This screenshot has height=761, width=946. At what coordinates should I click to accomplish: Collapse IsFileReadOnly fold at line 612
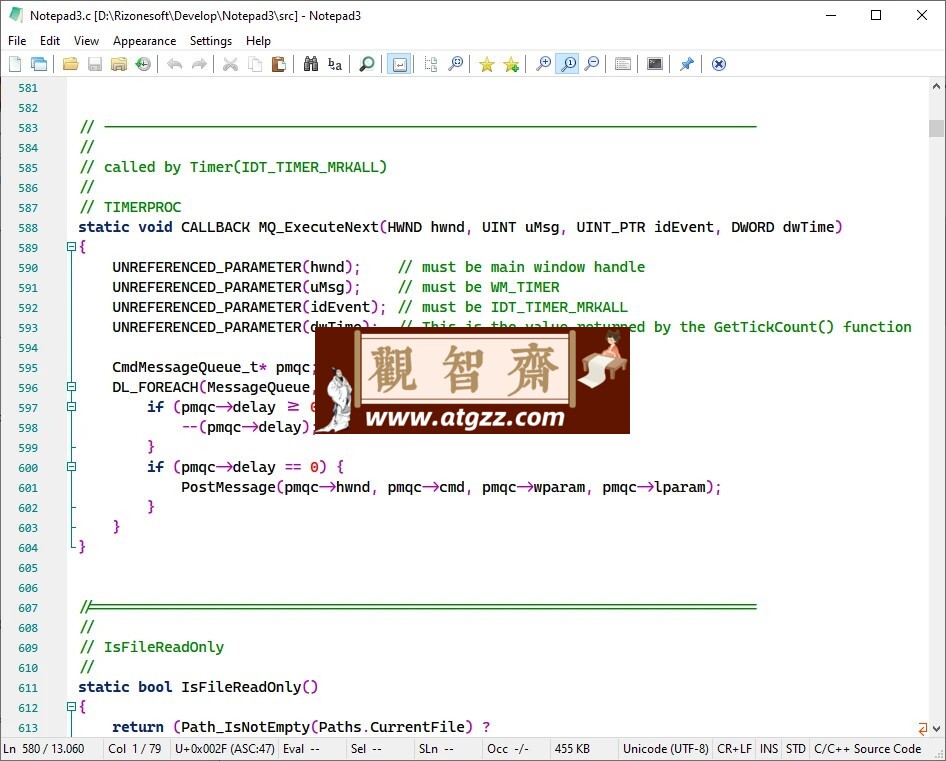tap(71, 706)
